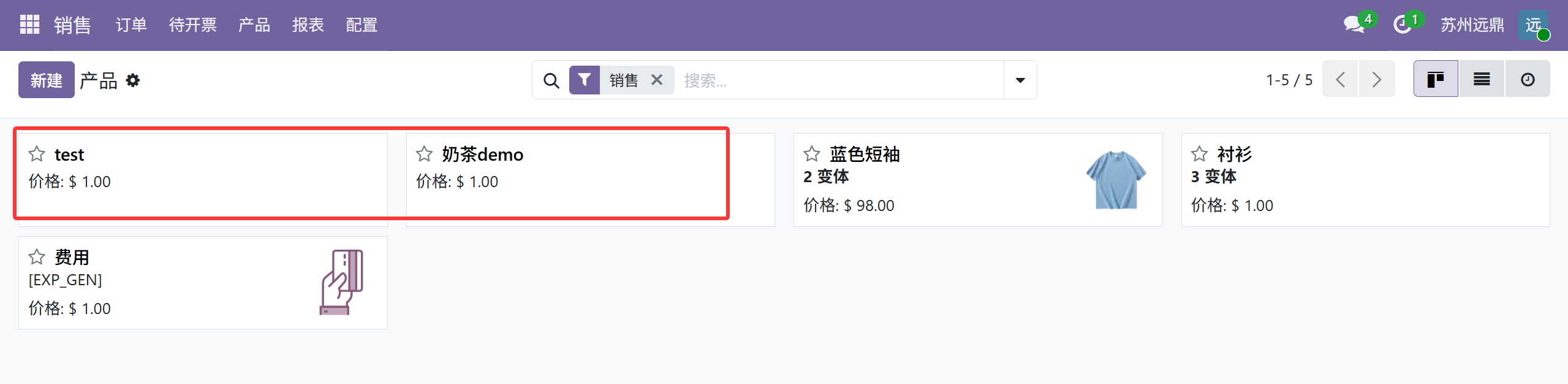Click the 新建 button
Image resolution: width=1568 pixels, height=384 pixels.
(47, 80)
